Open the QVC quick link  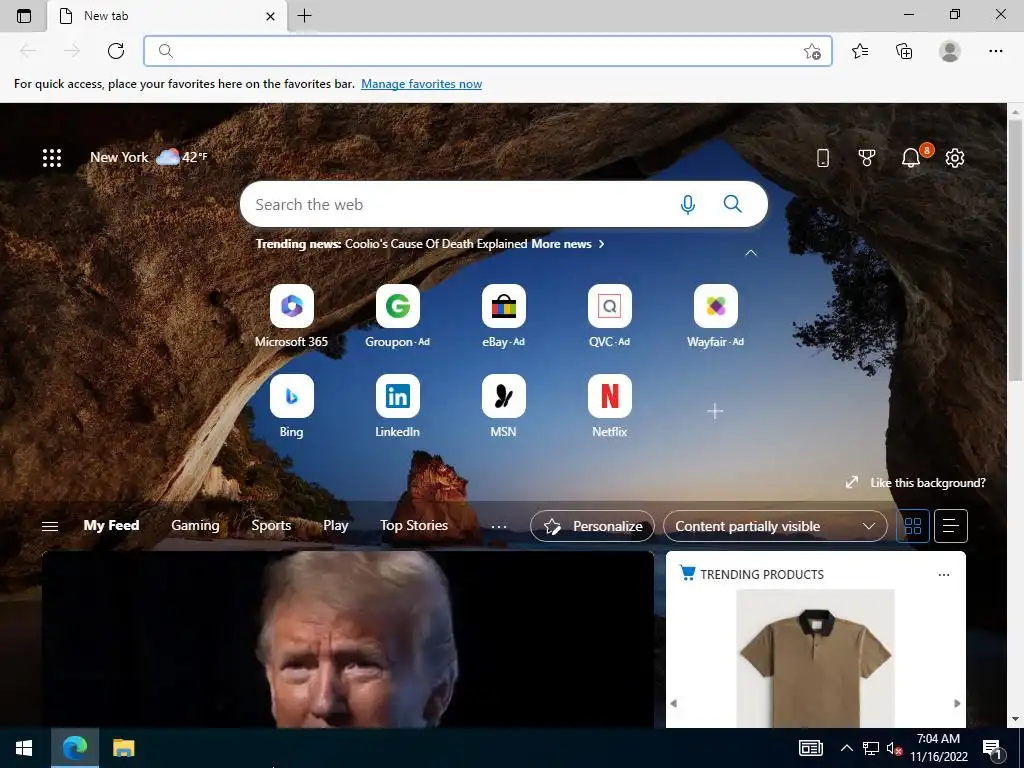[609, 317]
